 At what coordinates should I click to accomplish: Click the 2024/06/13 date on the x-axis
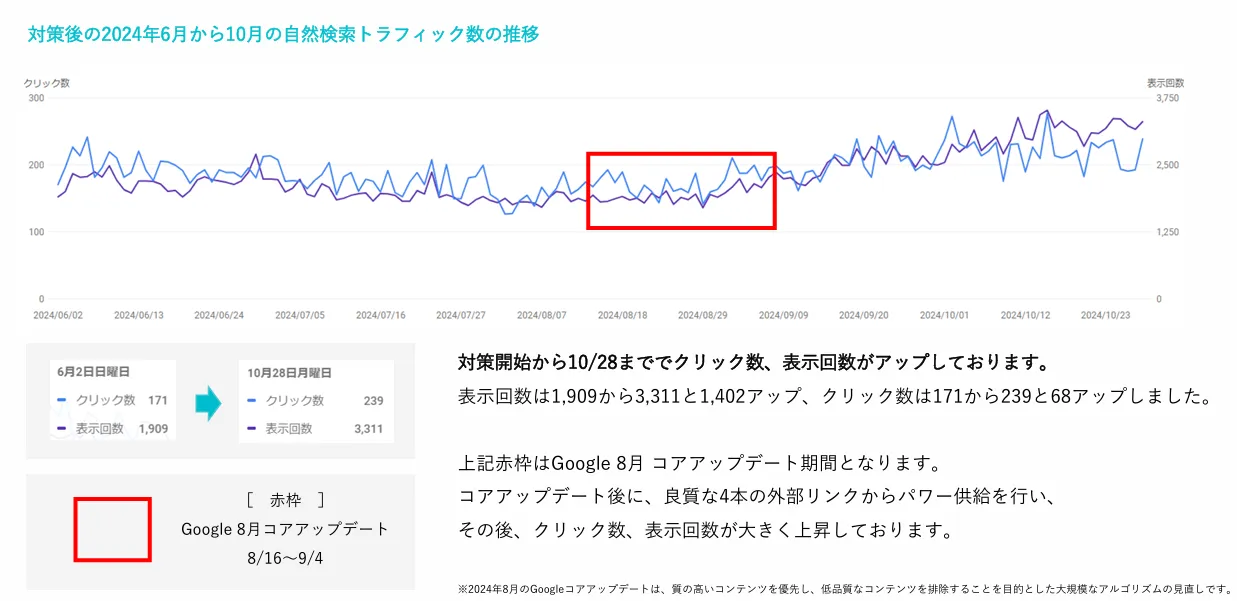138,314
